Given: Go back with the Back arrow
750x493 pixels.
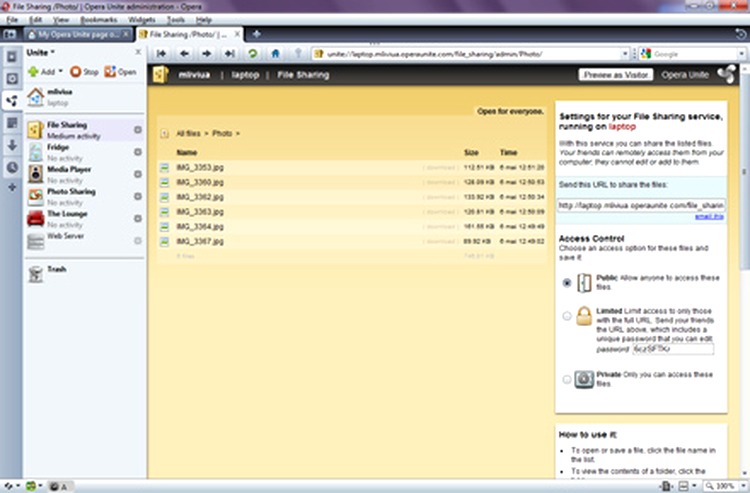Looking at the screenshot, I should pyautogui.click(x=184, y=54).
